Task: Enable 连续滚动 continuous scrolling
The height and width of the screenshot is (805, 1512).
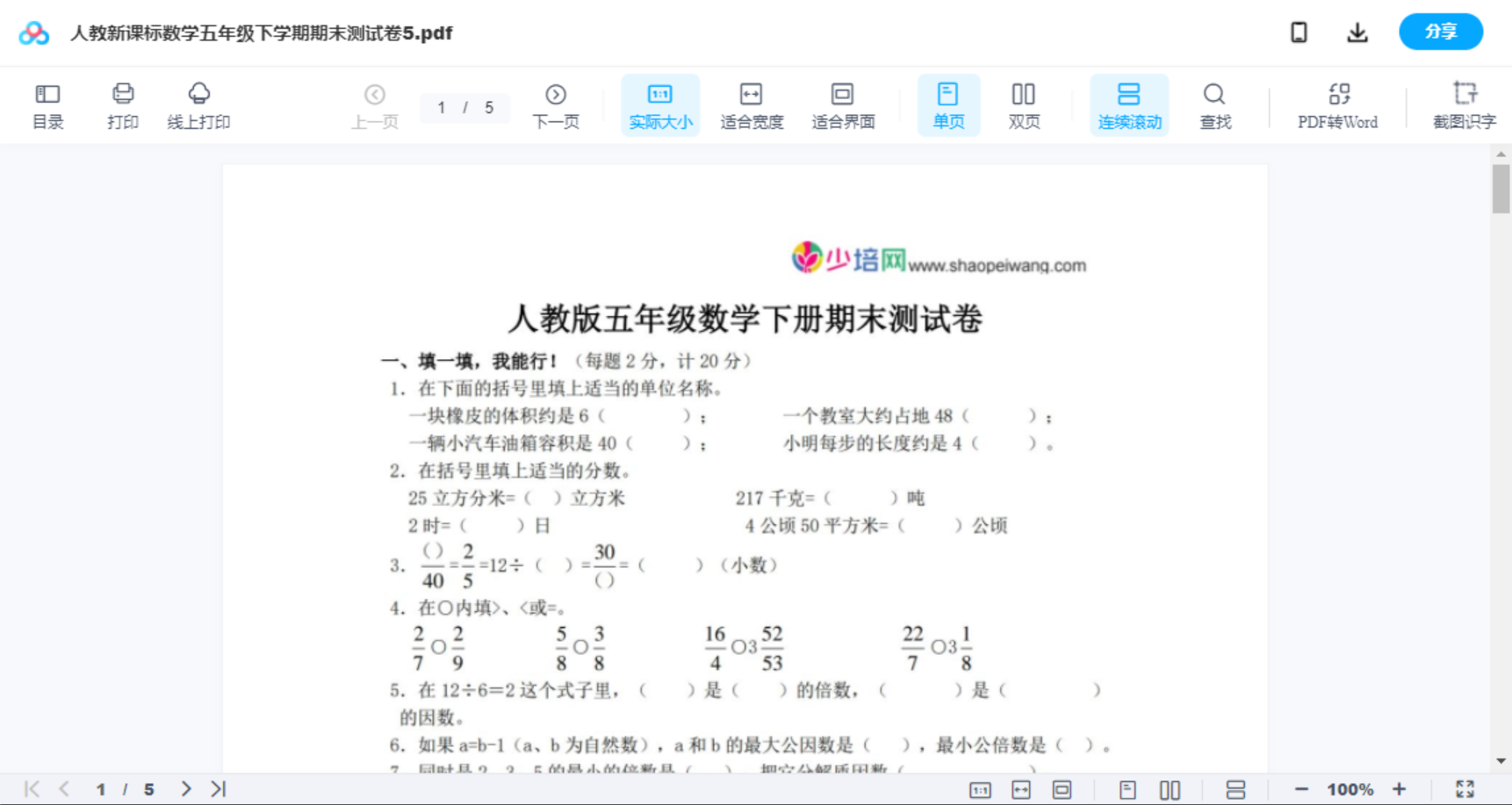Action: 1128,104
